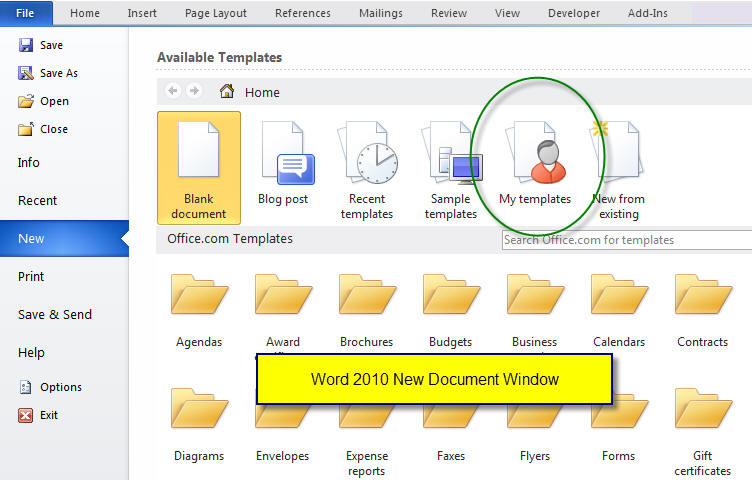Open the Gift certificates folder
The width and height of the screenshot is (752, 480).
click(703, 408)
